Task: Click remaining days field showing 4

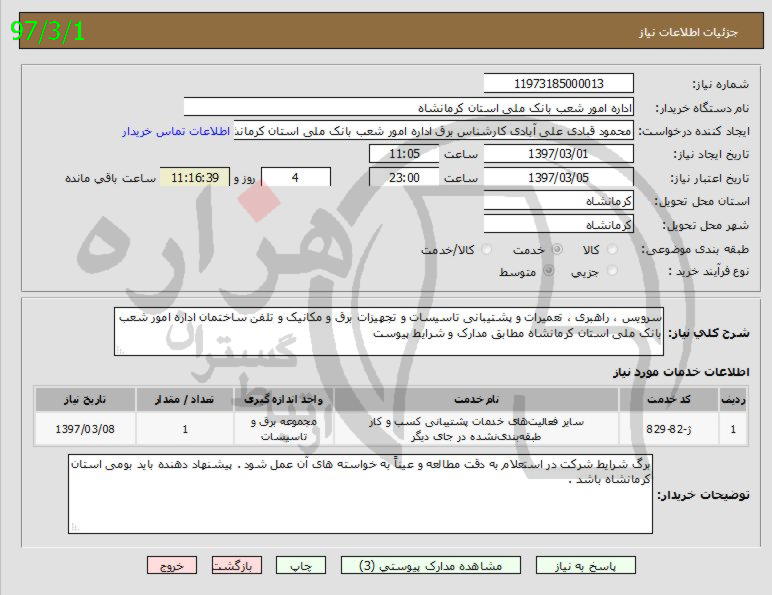Action: [295, 177]
